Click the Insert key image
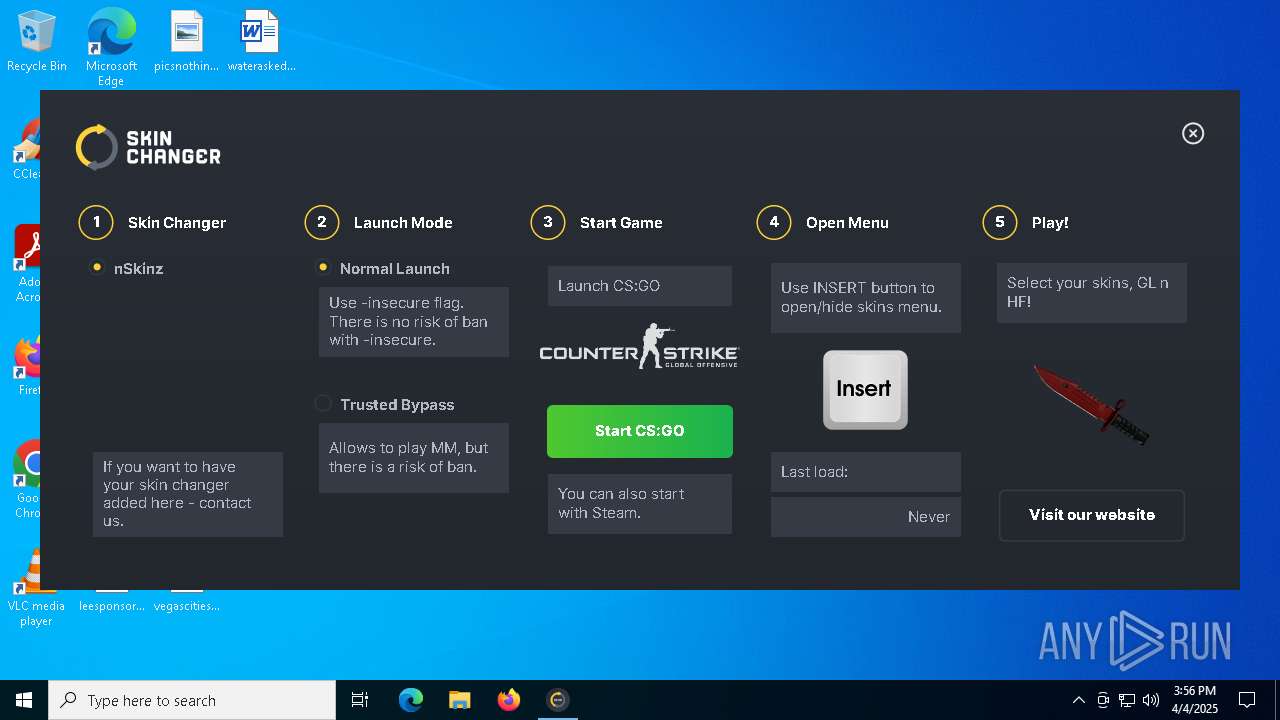 click(865, 390)
